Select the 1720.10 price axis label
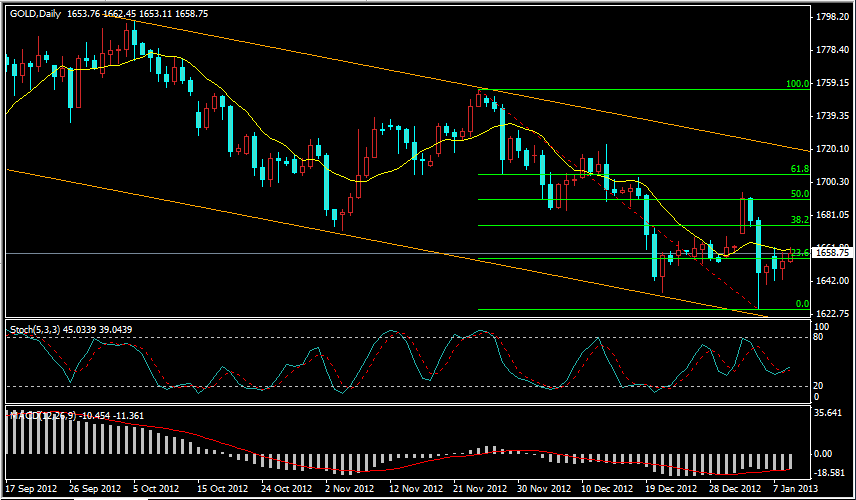This screenshot has width=856, height=500. tap(832, 148)
